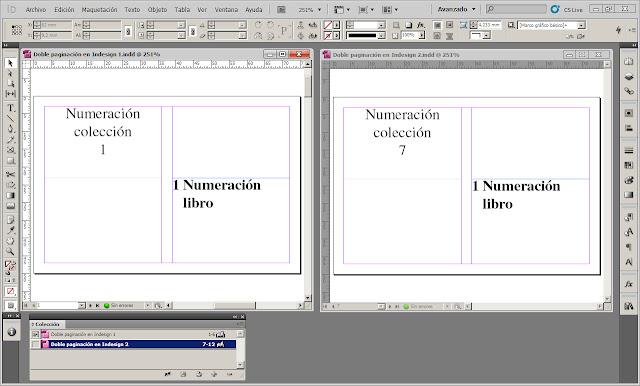Open the Layers panel in right dock

(629, 76)
